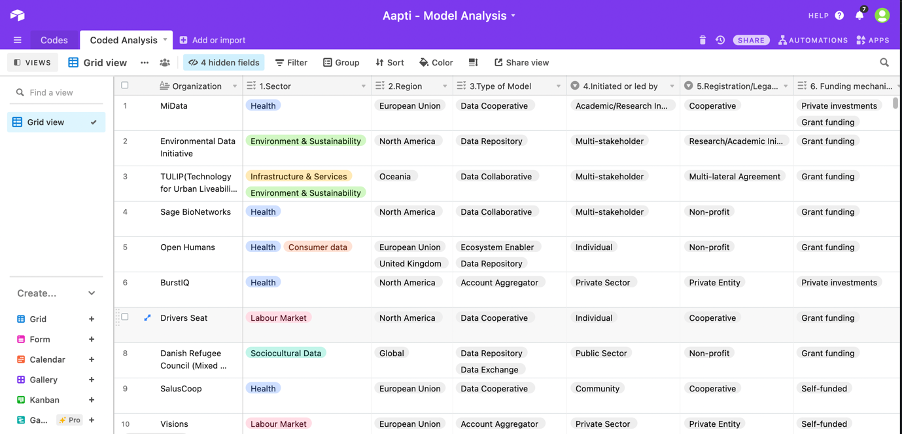The width and height of the screenshot is (902, 434).
Task: Click the row height icon
Action: tap(473, 63)
